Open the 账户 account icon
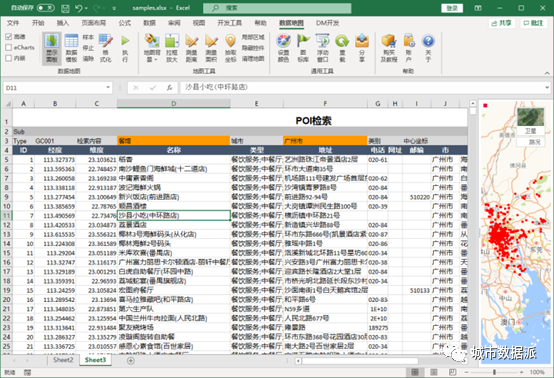This screenshot has width=554, height=378. (x=409, y=48)
